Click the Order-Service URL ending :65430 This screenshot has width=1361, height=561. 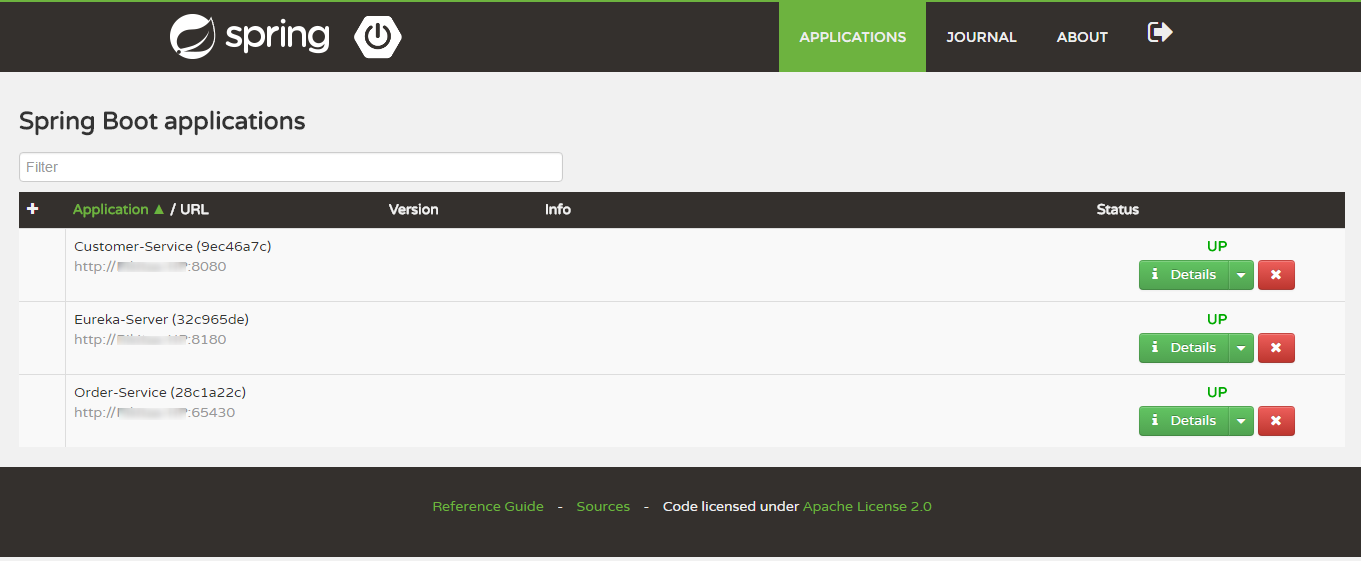click(155, 413)
